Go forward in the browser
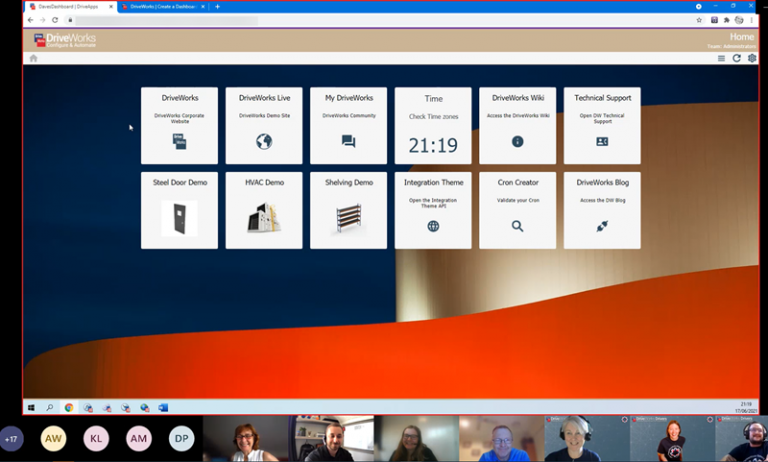This screenshot has width=768, height=462. (x=43, y=20)
